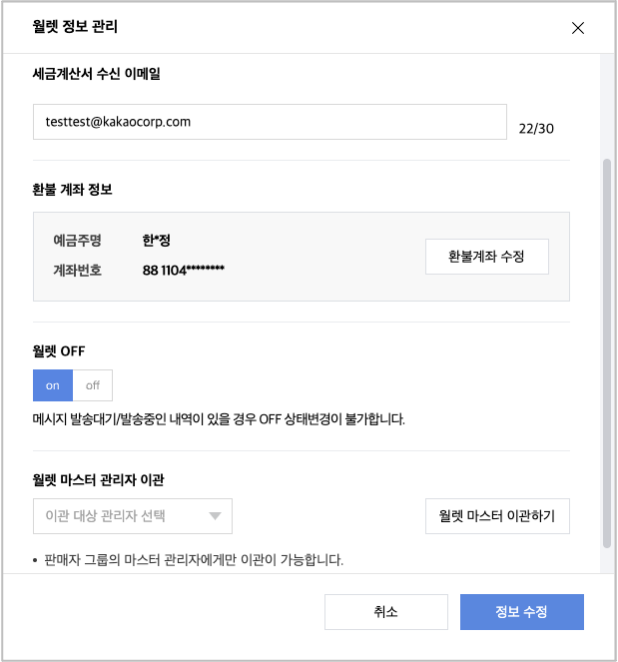The width and height of the screenshot is (618, 662).
Task: Click the vertical scrollbar in the dialog
Action: pyautogui.click(x=606, y=350)
